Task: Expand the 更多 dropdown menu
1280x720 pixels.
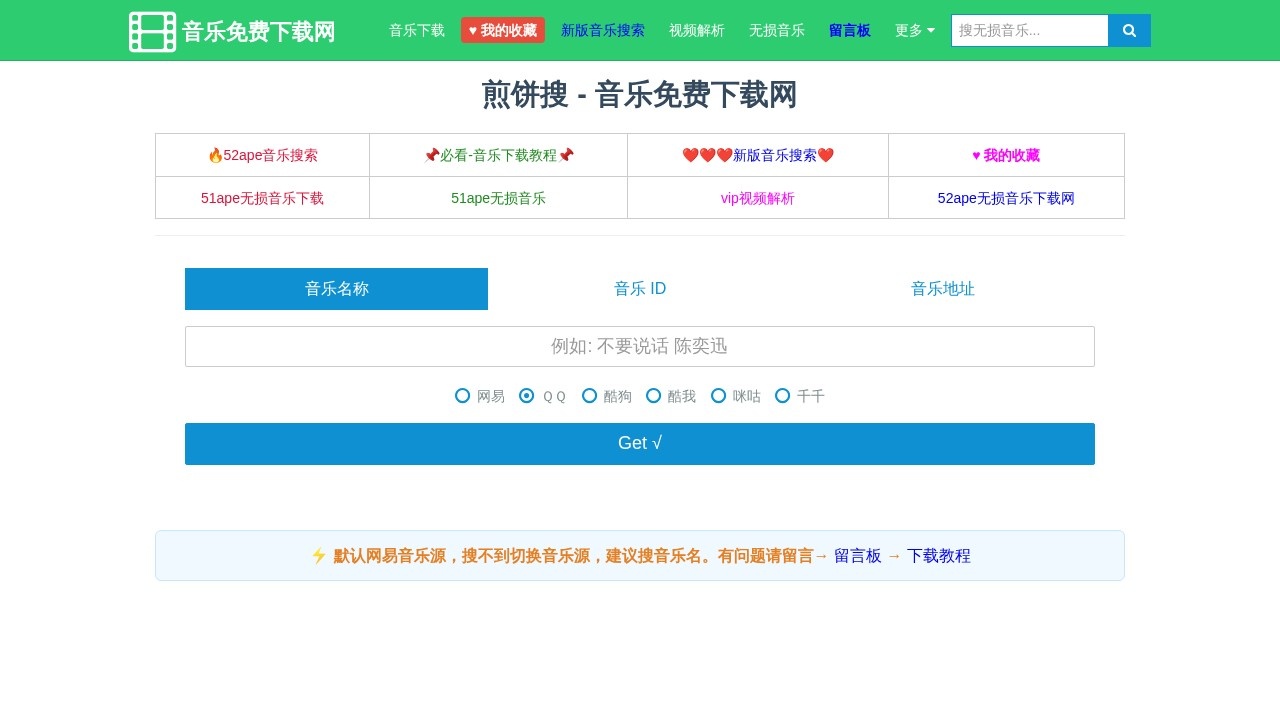Action: point(915,31)
